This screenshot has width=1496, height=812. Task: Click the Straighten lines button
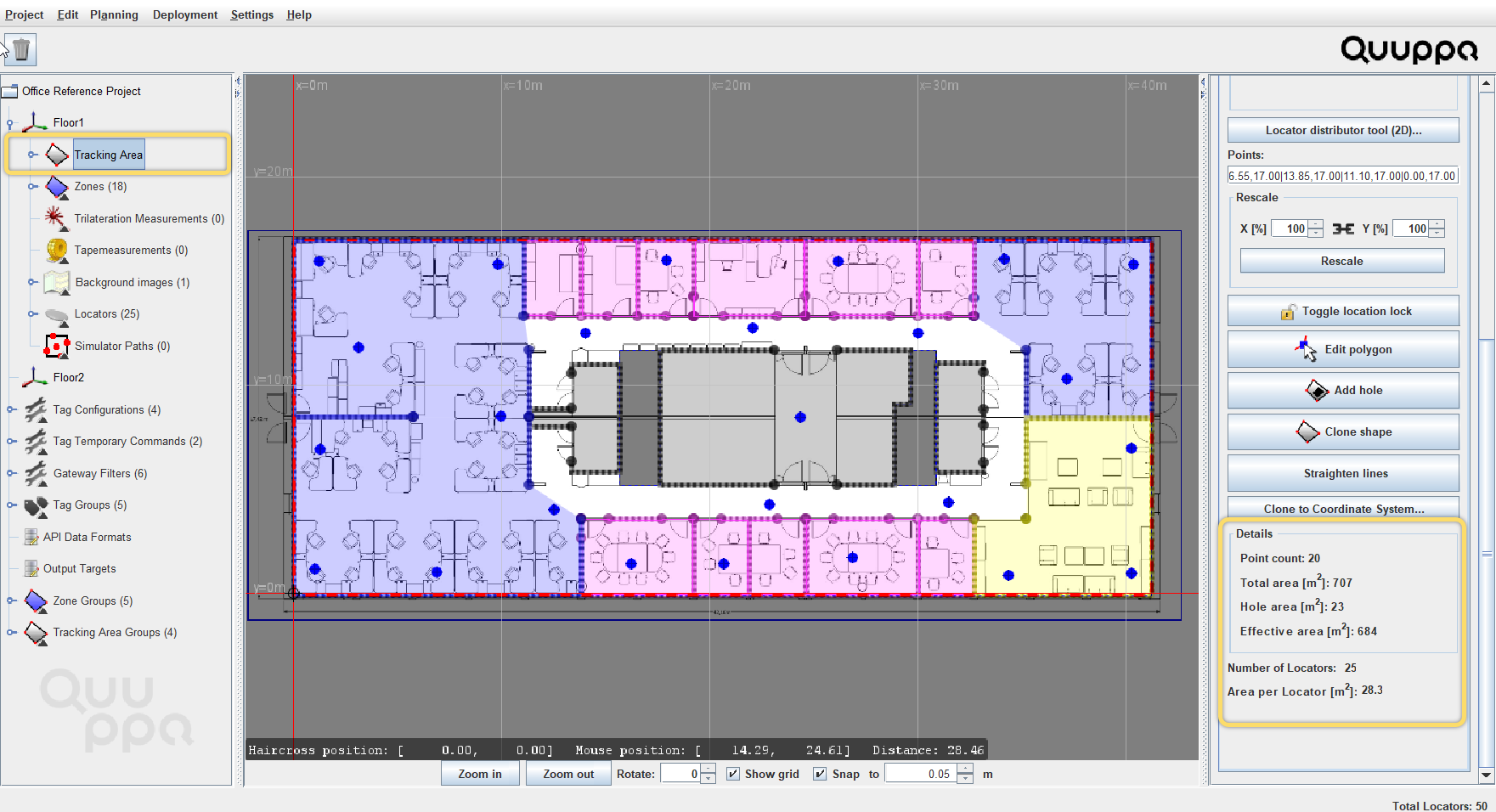click(x=1343, y=473)
